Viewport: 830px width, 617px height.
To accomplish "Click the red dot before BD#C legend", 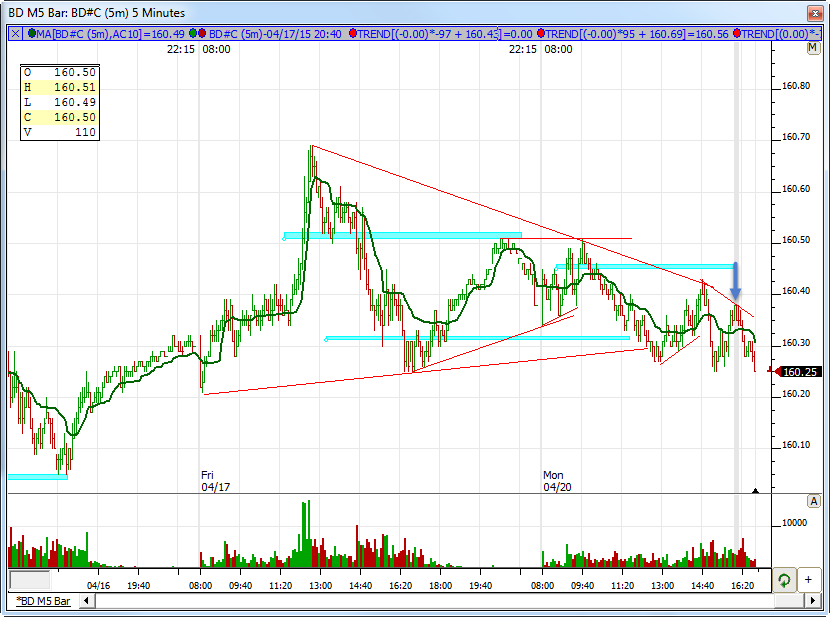I will pos(202,34).
